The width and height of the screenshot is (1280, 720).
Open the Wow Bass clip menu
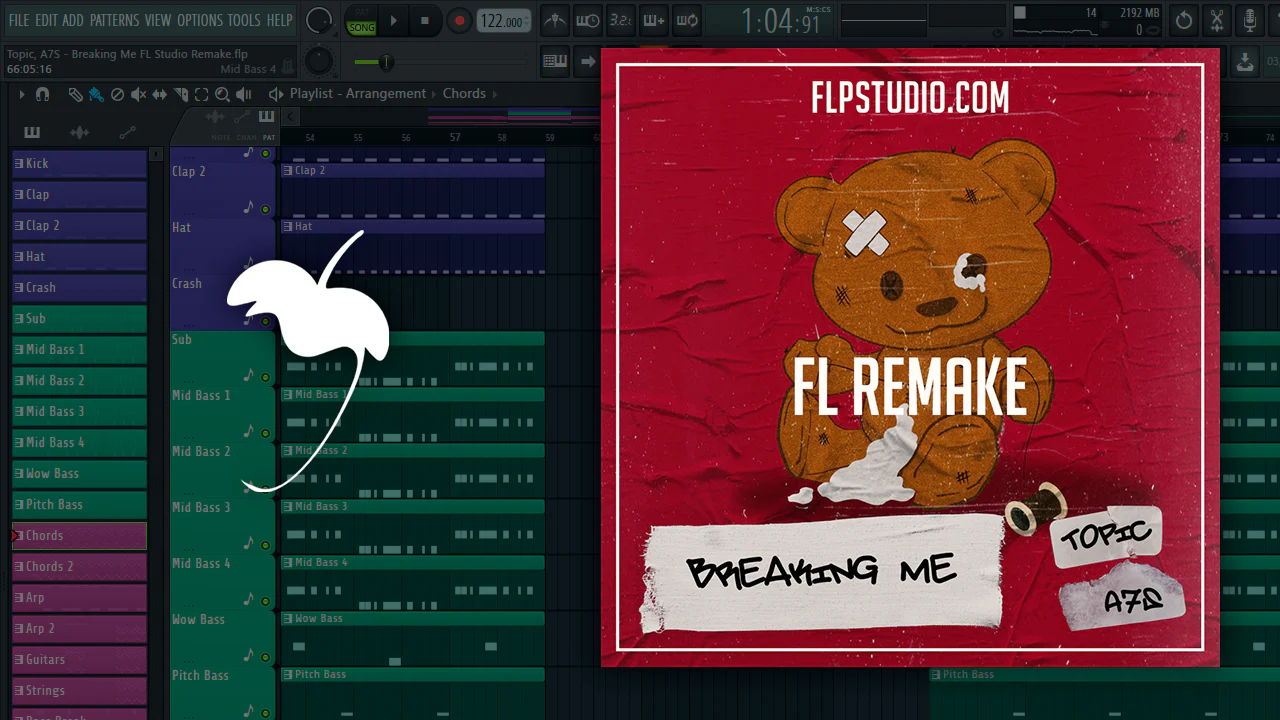(288, 619)
